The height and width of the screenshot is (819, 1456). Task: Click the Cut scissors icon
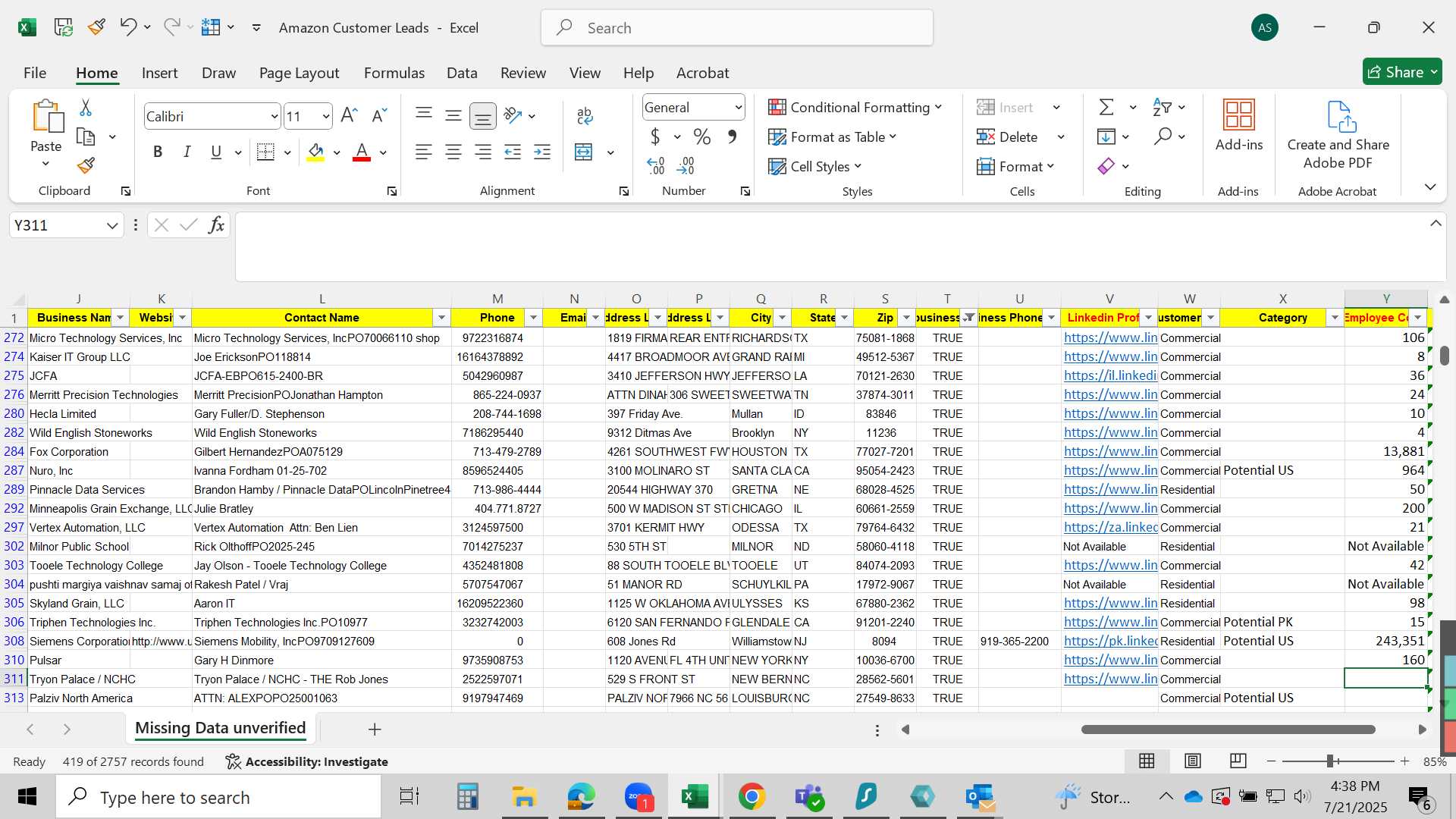pos(86,108)
